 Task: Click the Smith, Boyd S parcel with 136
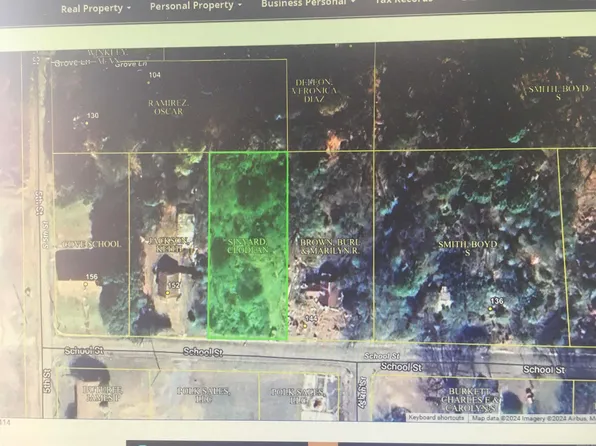pyautogui.click(x=468, y=247)
